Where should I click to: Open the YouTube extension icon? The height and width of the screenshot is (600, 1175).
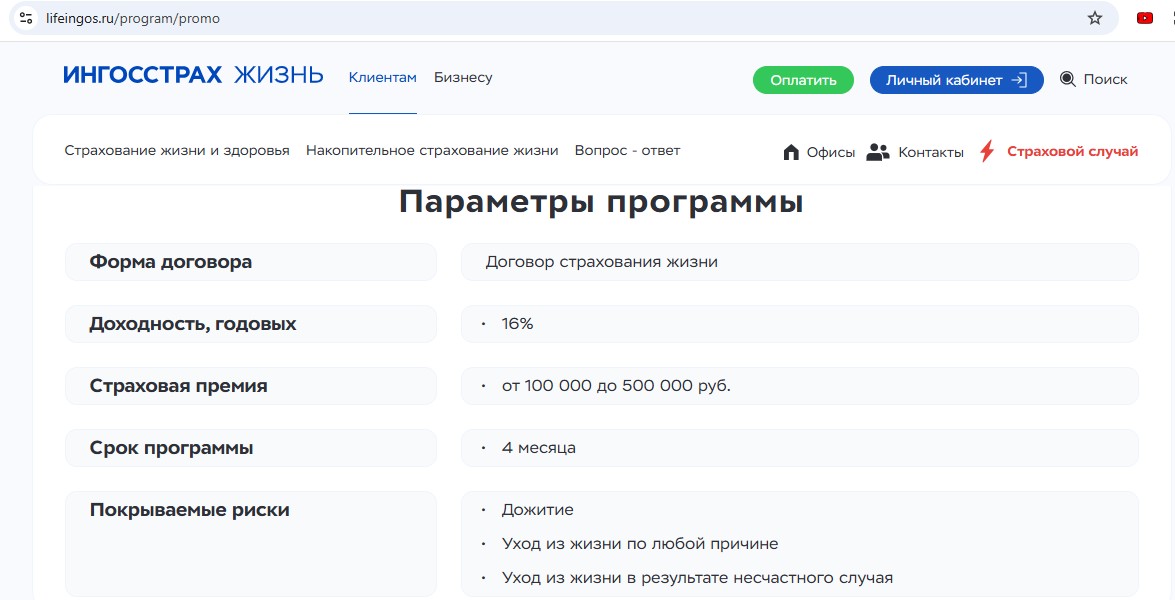[x=1145, y=18]
